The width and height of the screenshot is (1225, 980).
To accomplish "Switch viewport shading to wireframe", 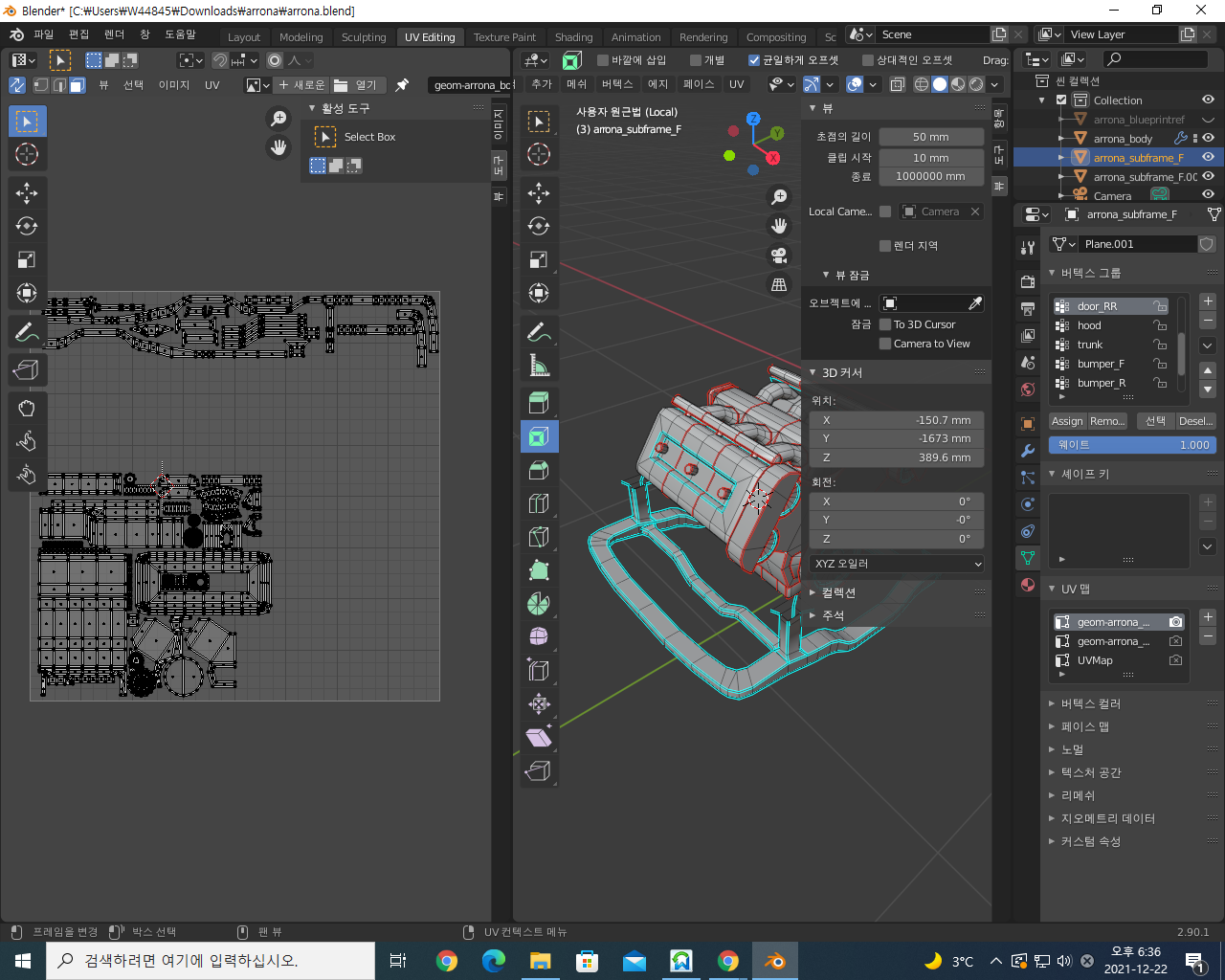I will pos(922,84).
